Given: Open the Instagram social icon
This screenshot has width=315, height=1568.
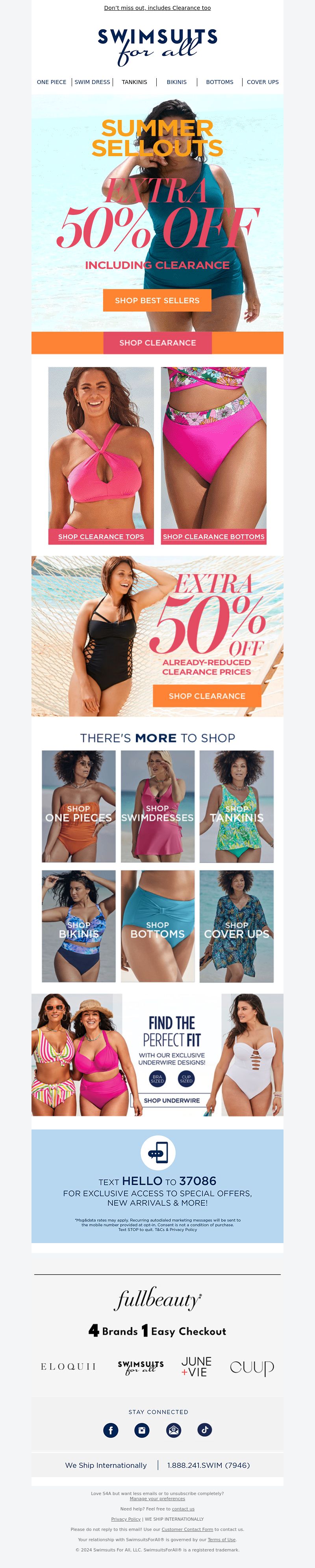Looking at the screenshot, I should coord(142,1430).
